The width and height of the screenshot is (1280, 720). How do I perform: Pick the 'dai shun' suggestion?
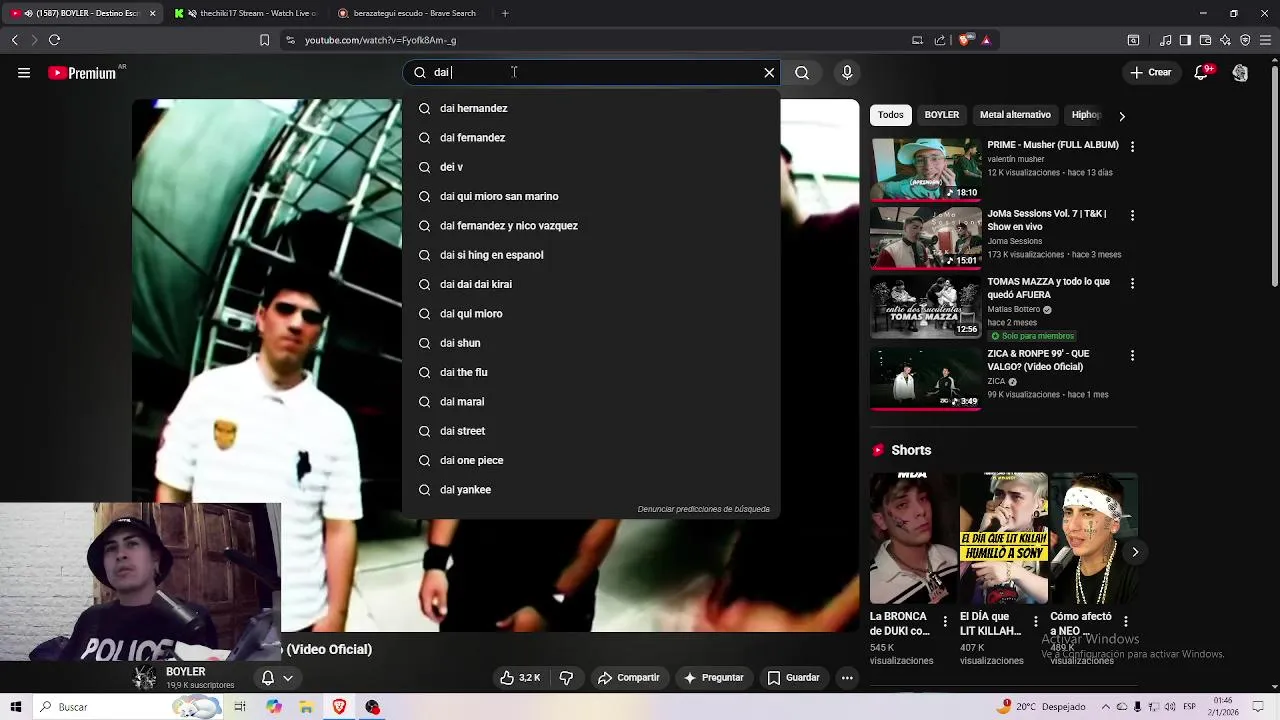(x=591, y=343)
